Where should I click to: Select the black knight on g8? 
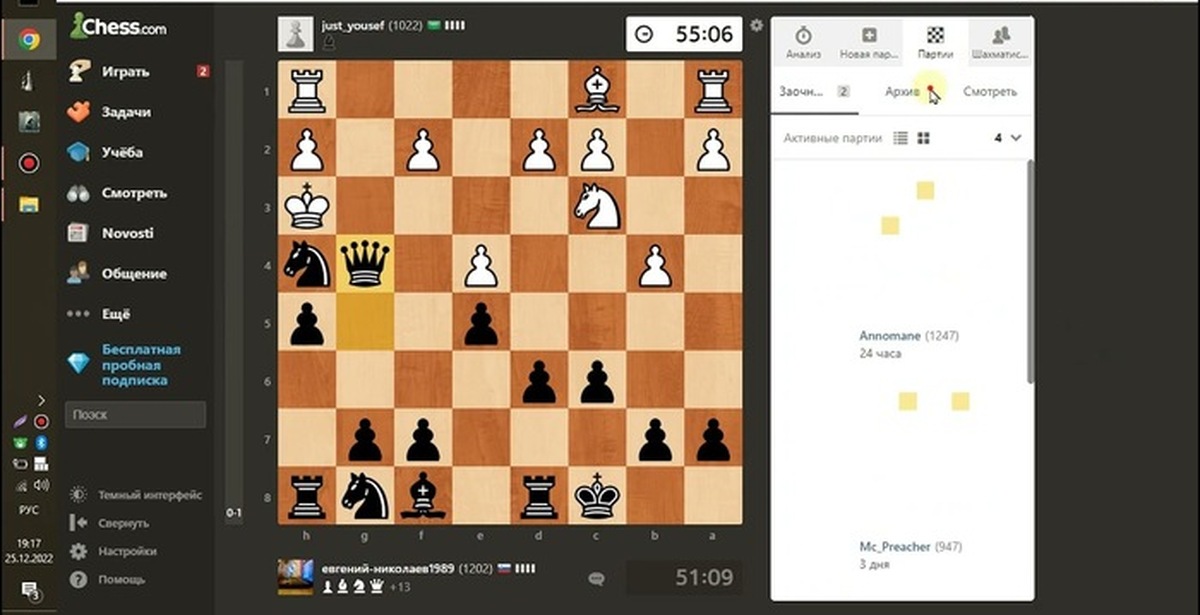click(x=365, y=496)
